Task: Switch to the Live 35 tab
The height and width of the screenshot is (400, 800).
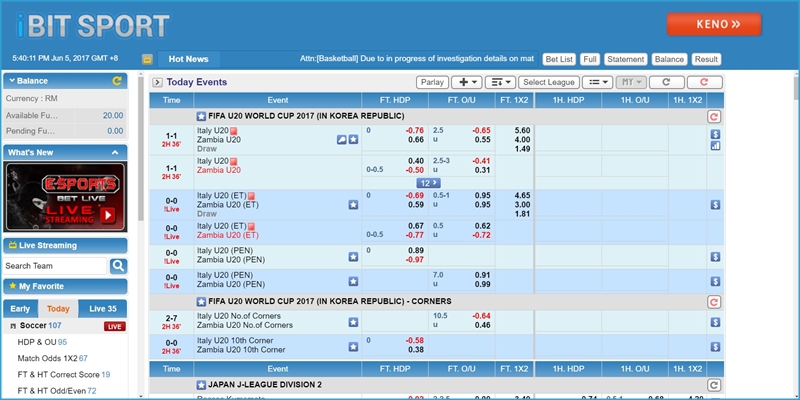Action: click(x=103, y=309)
